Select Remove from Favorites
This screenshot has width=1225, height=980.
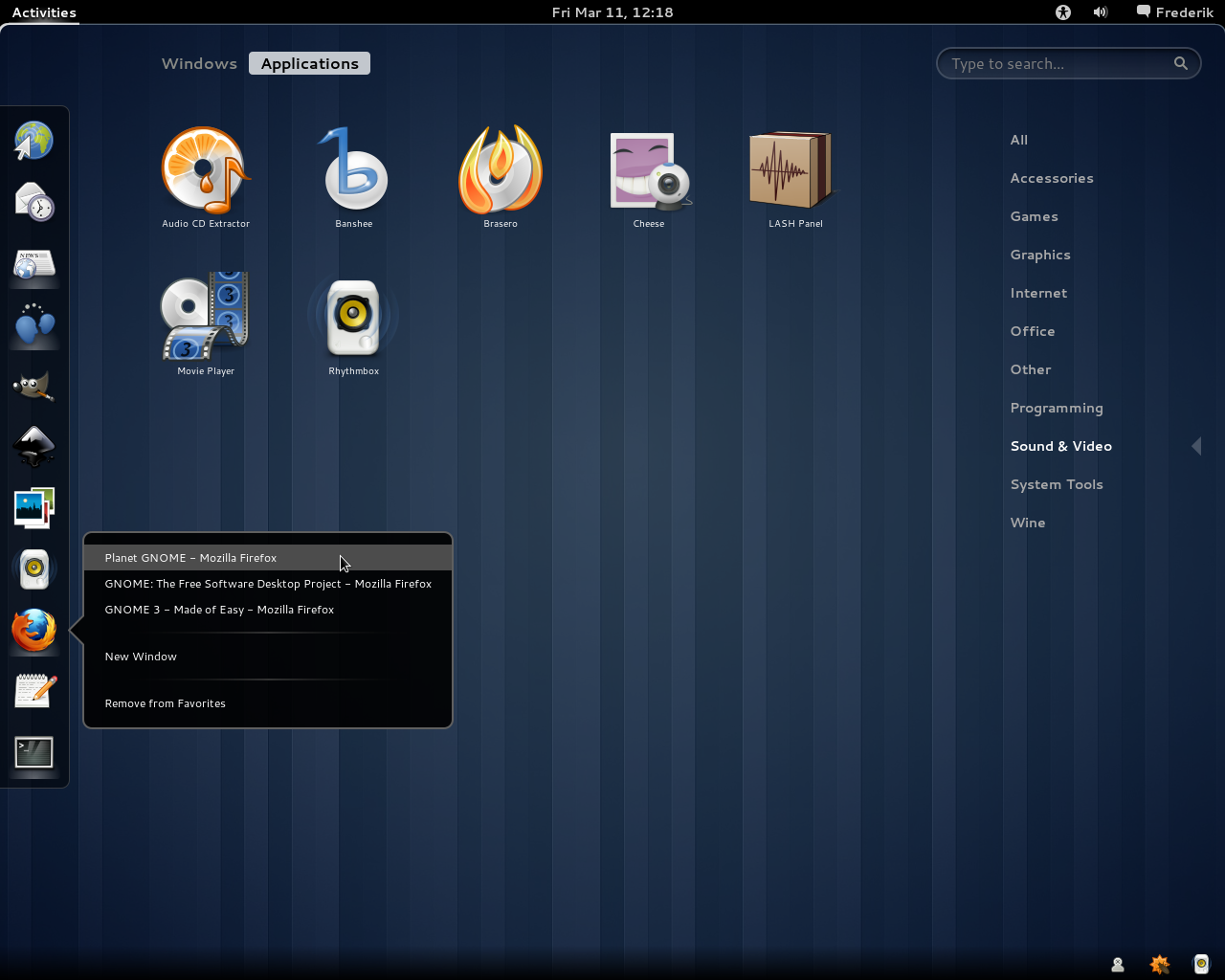(x=268, y=703)
